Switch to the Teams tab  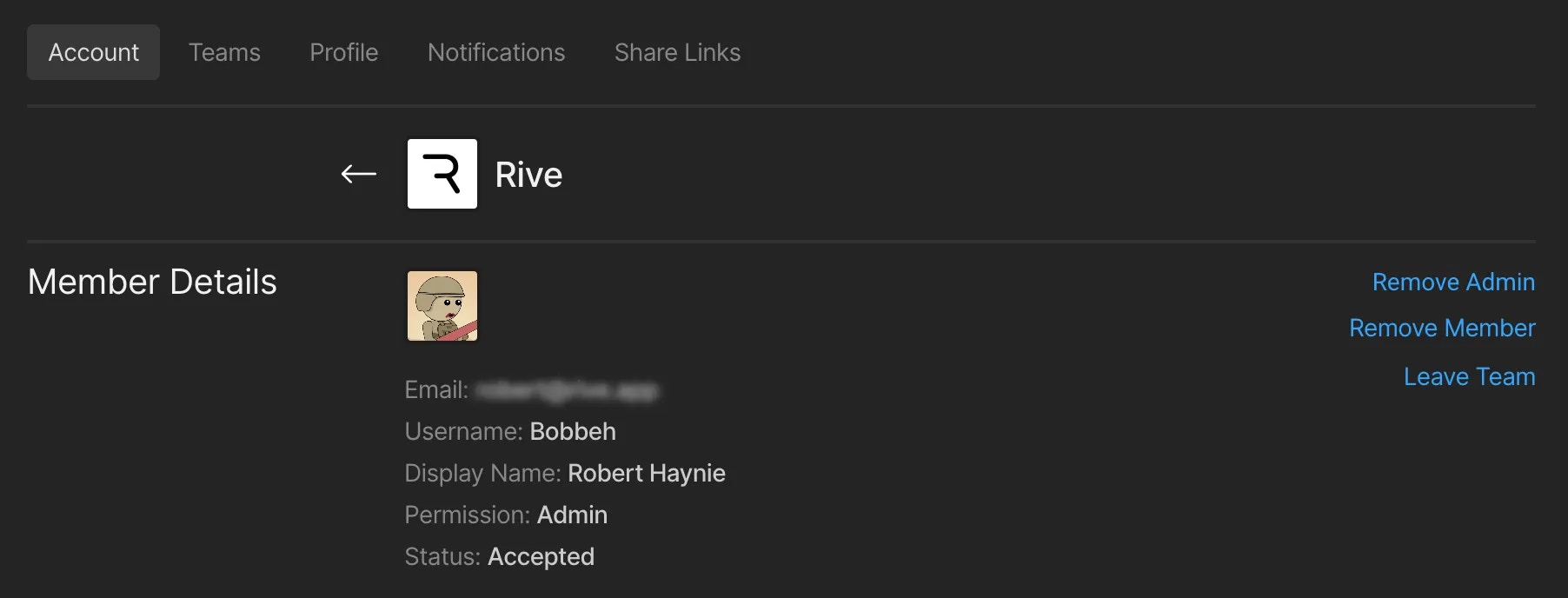[x=224, y=52]
